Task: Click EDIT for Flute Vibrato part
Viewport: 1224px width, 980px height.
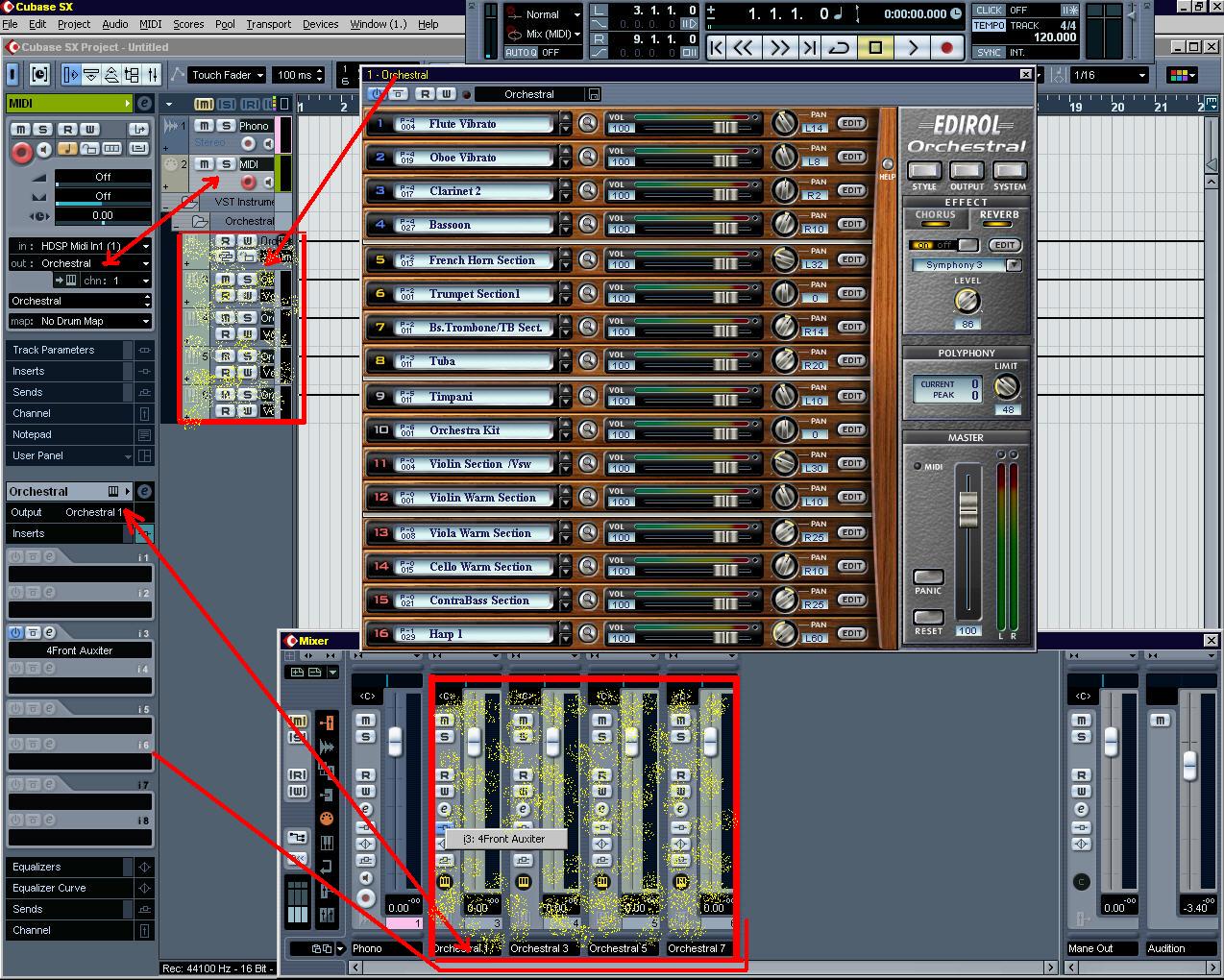Action: click(851, 124)
